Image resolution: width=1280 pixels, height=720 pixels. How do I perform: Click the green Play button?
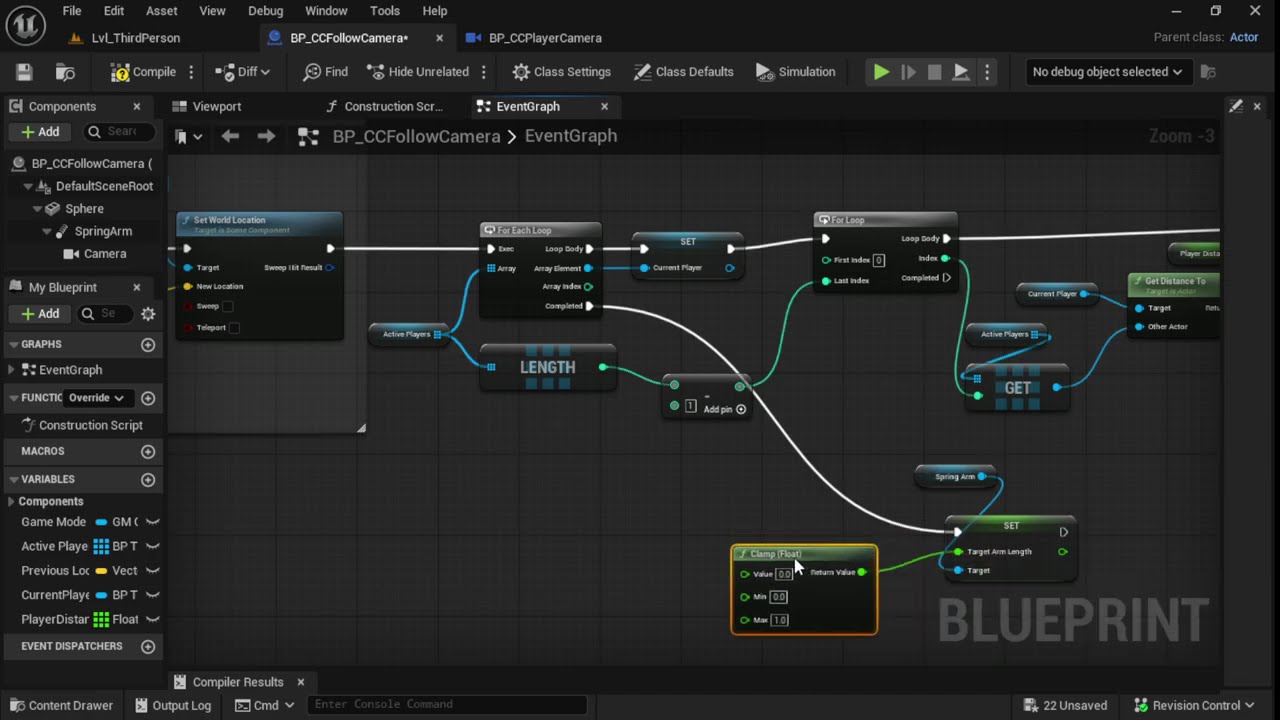pyautogui.click(x=881, y=72)
